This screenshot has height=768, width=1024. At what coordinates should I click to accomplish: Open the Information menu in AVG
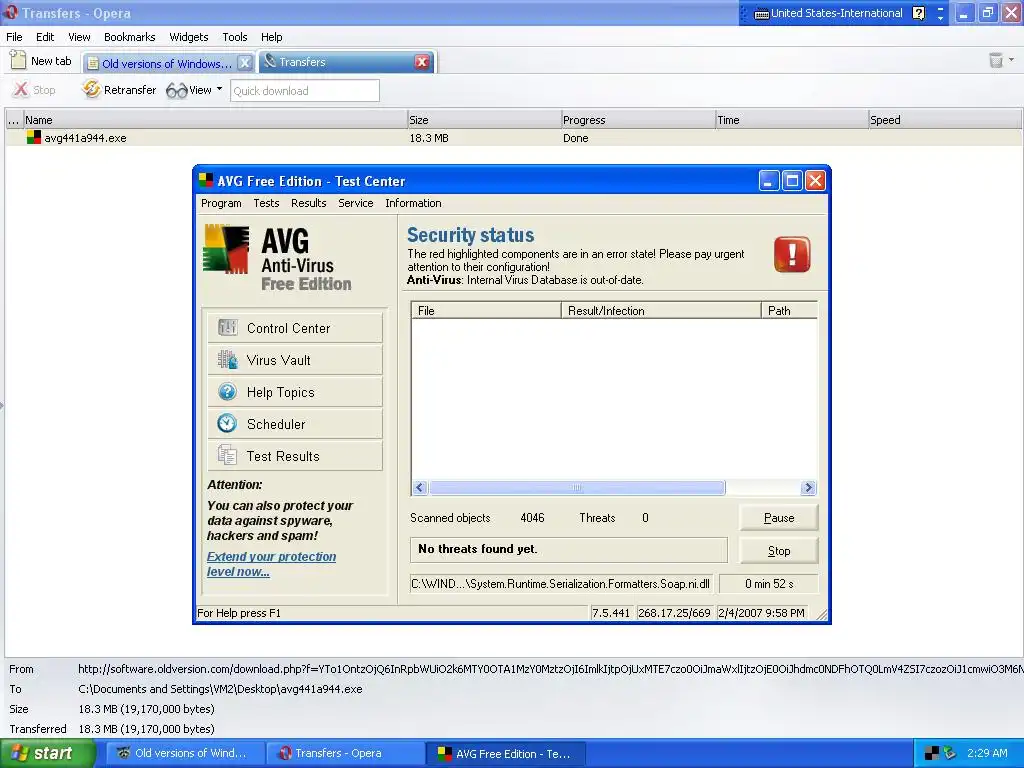(x=413, y=203)
